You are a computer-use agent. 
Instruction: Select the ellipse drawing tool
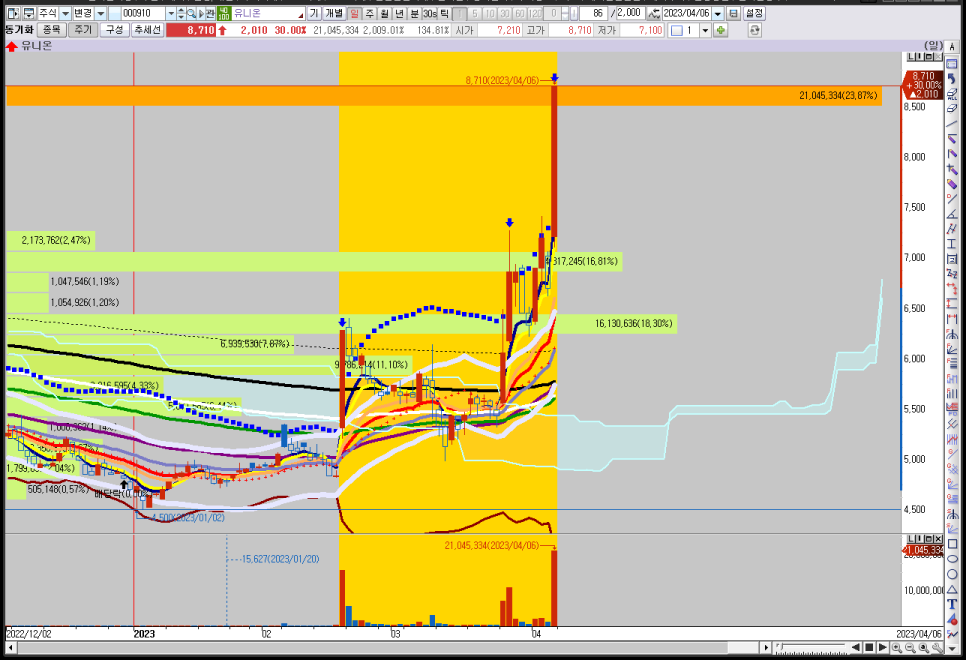[952, 559]
